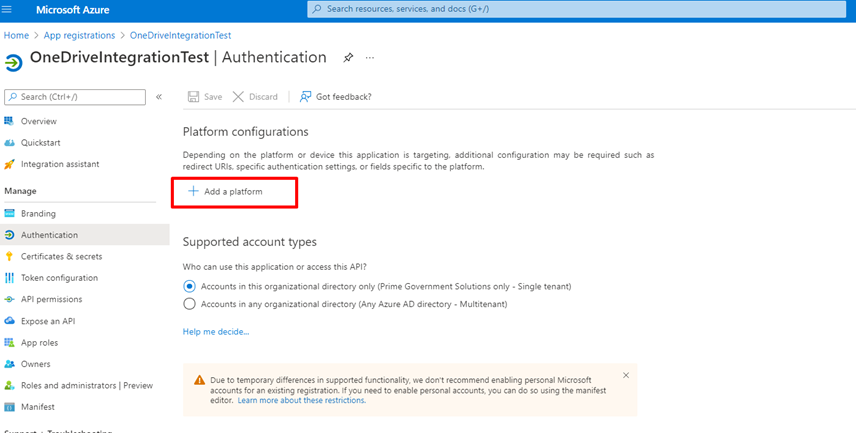This screenshot has width=856, height=433.
Task: Select Accounts in any organizational directory Multitenant
Action: pyautogui.click(x=189, y=304)
